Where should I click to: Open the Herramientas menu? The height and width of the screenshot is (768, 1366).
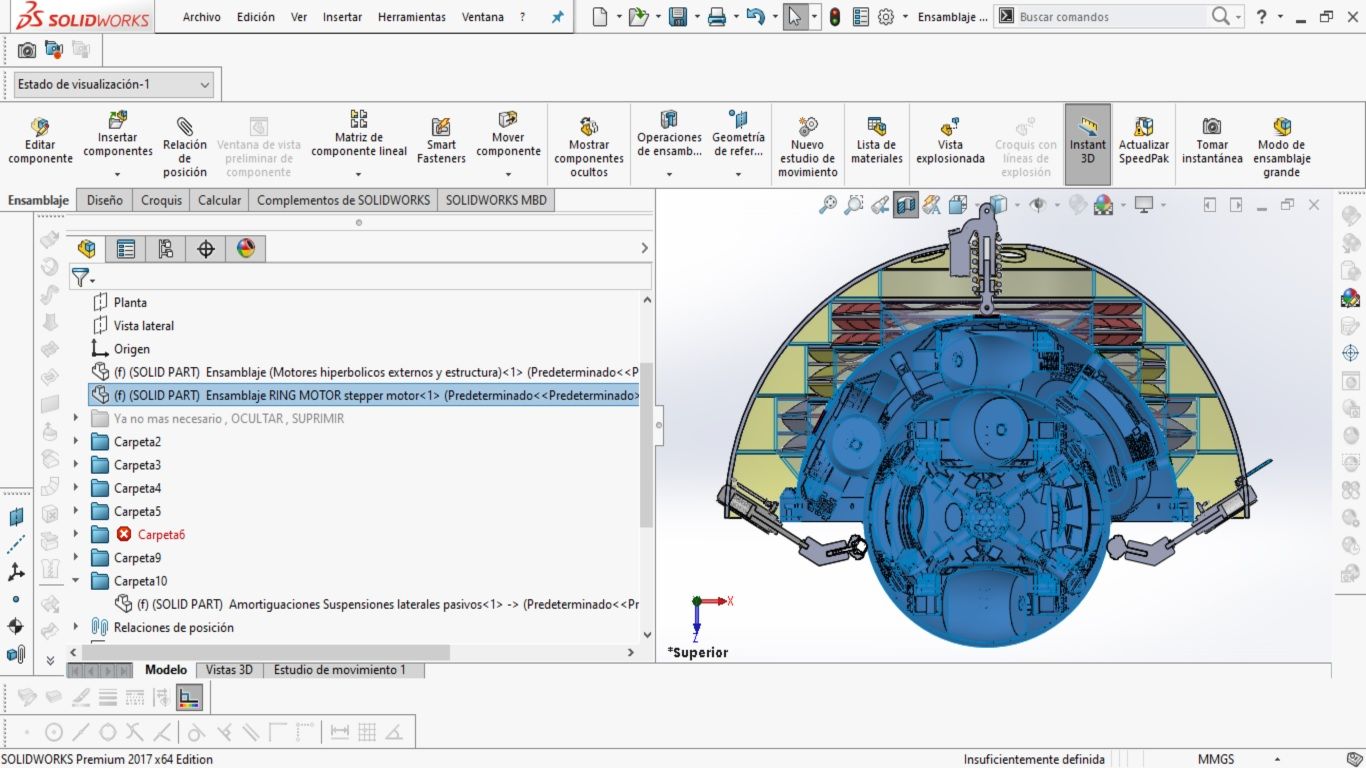(x=412, y=17)
